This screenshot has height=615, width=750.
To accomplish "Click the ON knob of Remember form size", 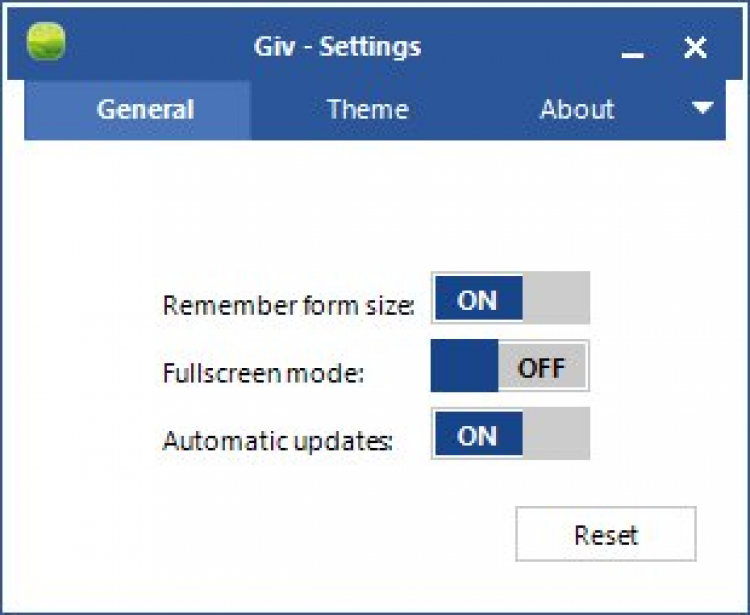I will pos(477,298).
